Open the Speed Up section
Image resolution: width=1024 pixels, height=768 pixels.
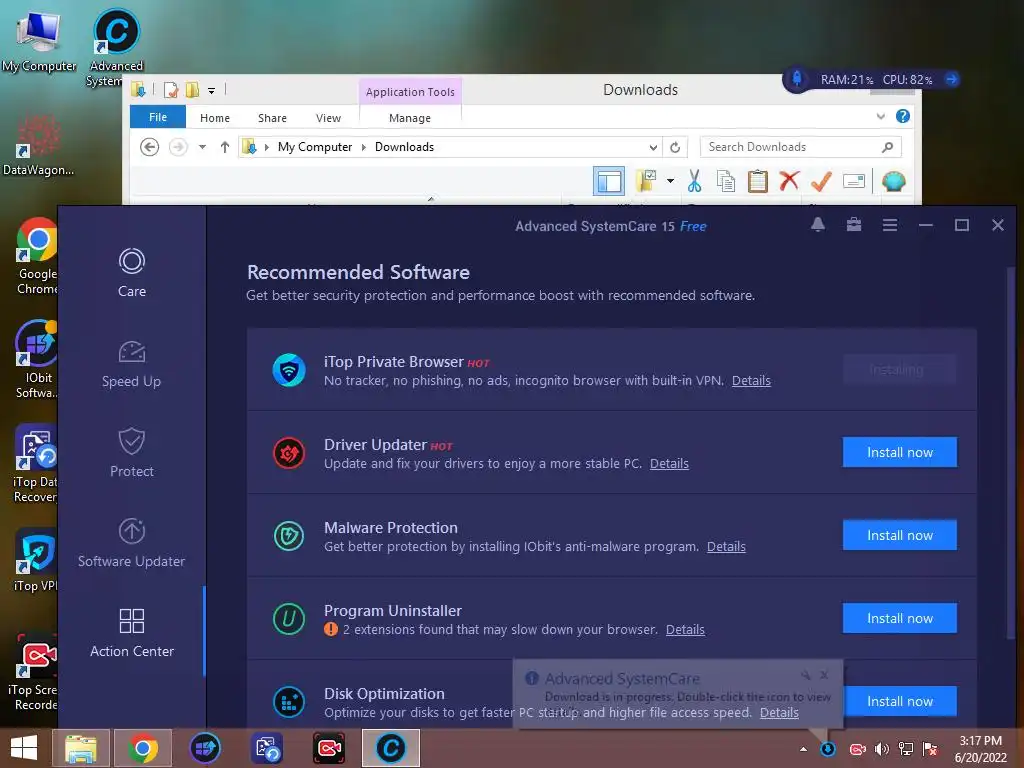coord(131,364)
